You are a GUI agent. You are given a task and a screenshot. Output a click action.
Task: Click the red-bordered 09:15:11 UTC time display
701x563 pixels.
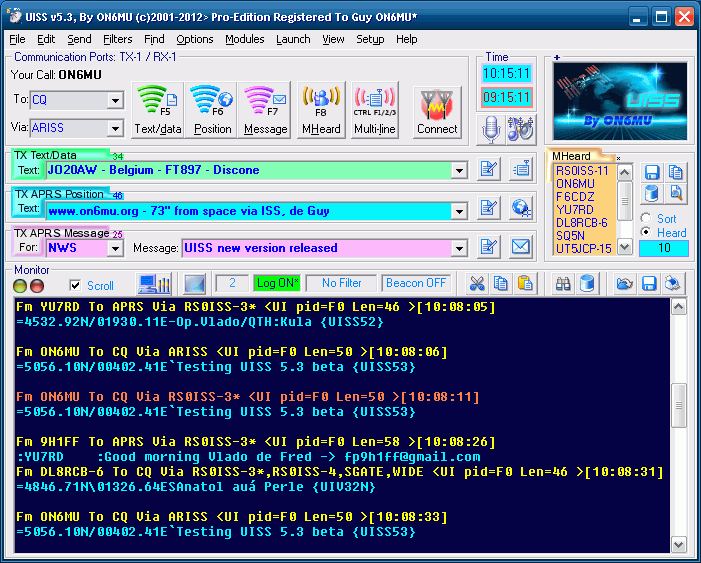point(506,97)
